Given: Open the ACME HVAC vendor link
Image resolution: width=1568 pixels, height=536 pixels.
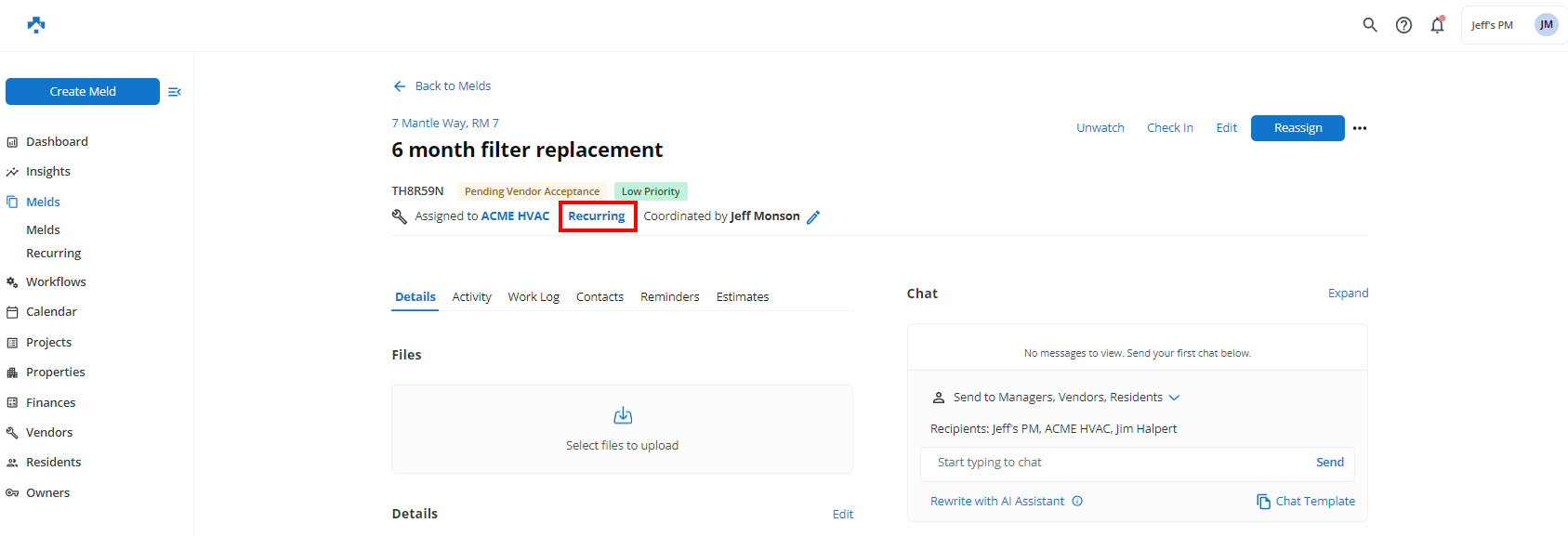Looking at the screenshot, I should pyautogui.click(x=515, y=216).
